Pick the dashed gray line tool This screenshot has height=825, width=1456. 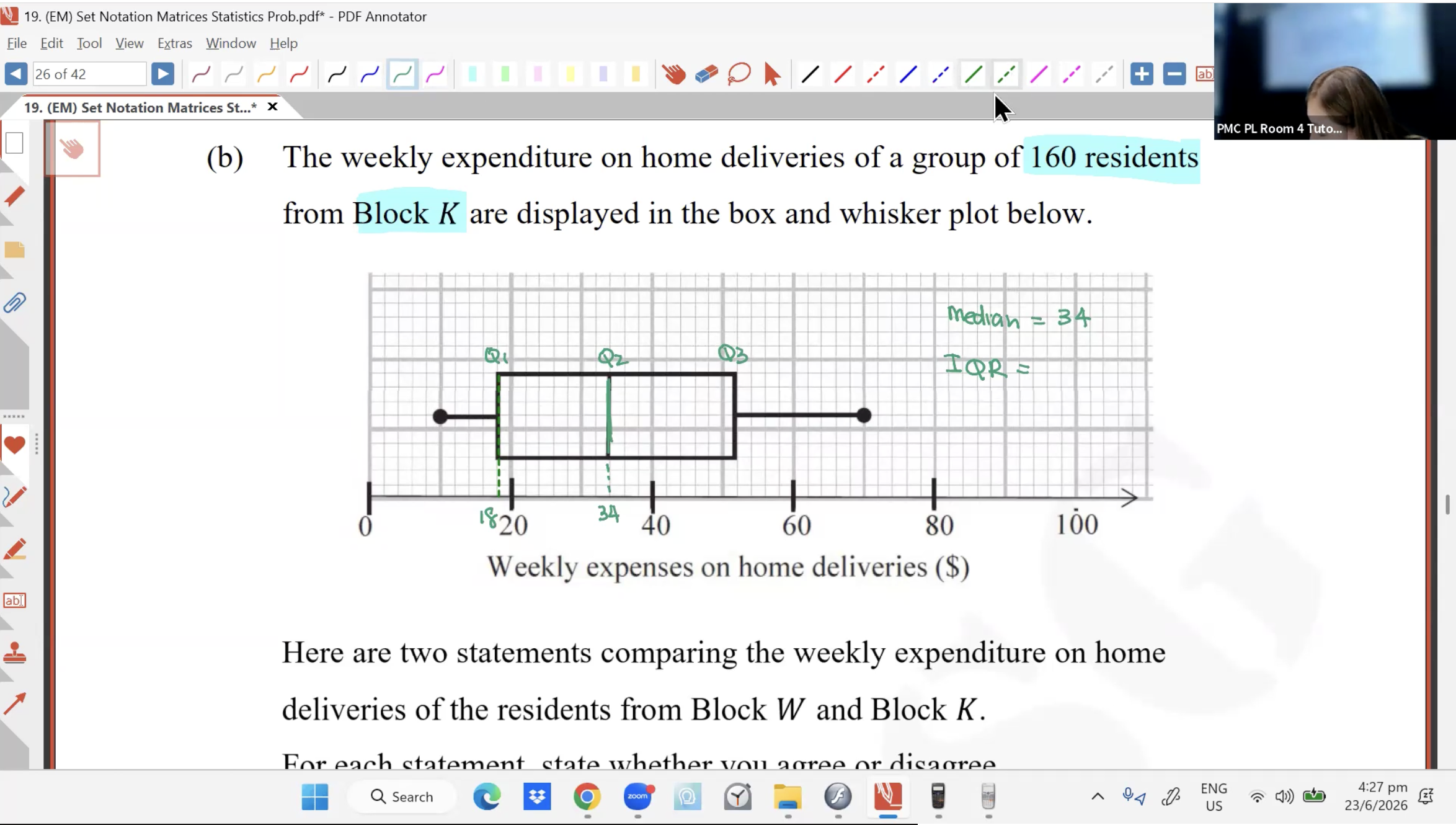[1104, 74]
